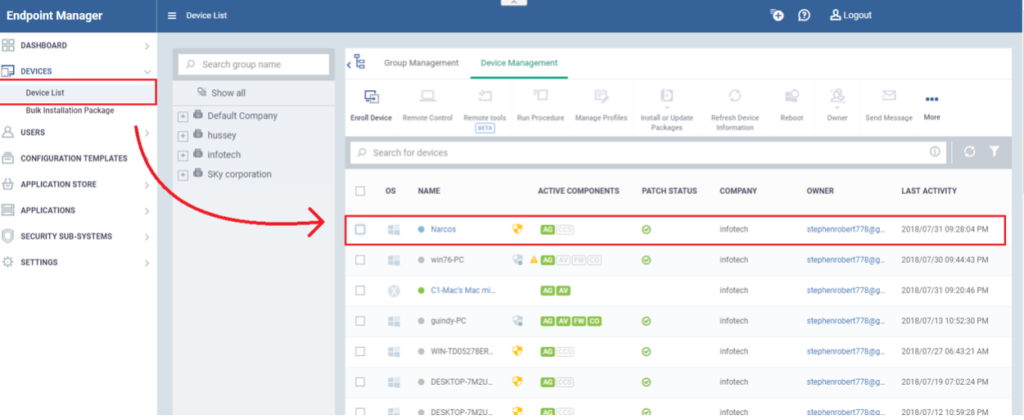The width and height of the screenshot is (1024, 420).
Task: Open the Applications menu item
Action: [x=48, y=210]
